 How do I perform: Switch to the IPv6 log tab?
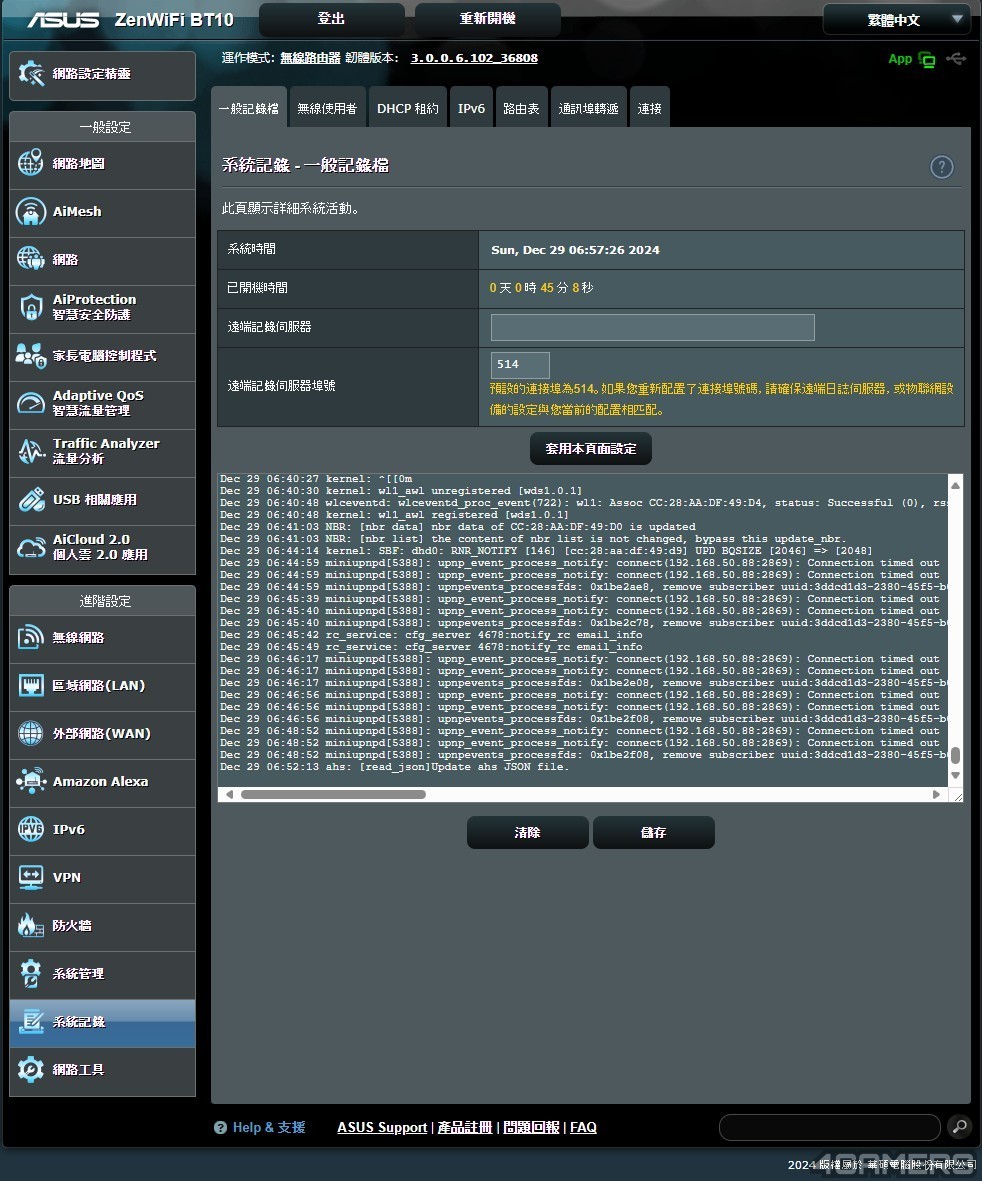click(x=471, y=108)
